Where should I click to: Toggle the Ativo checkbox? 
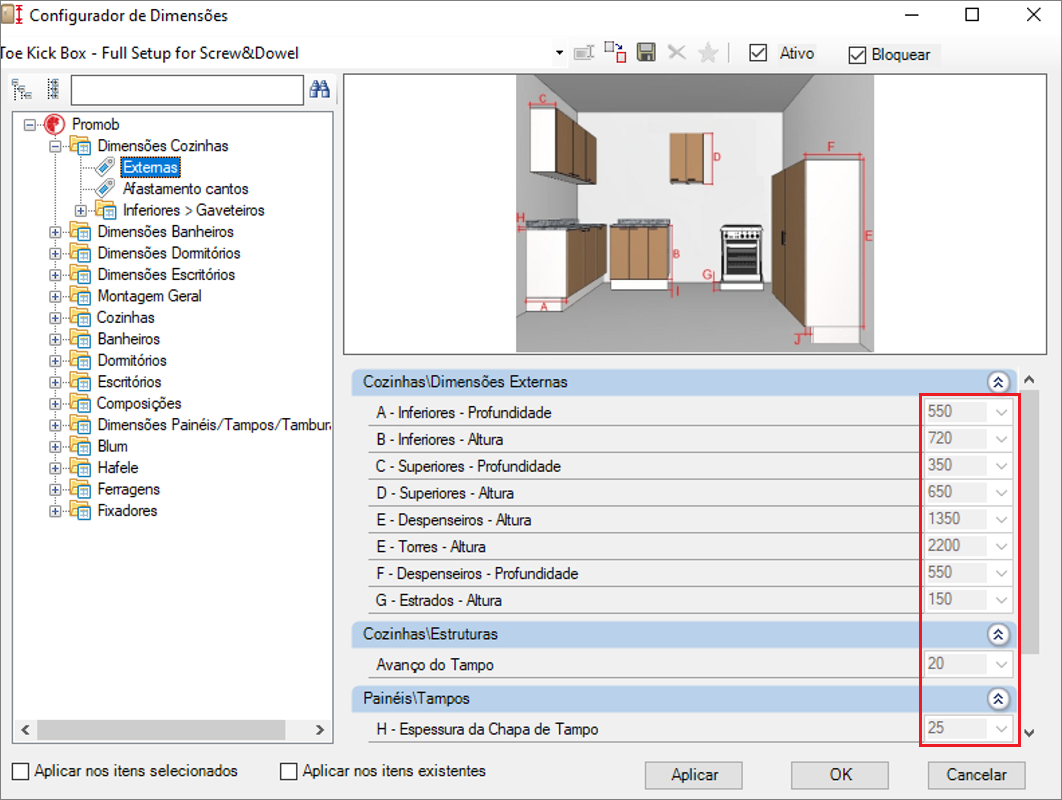pyautogui.click(x=759, y=54)
